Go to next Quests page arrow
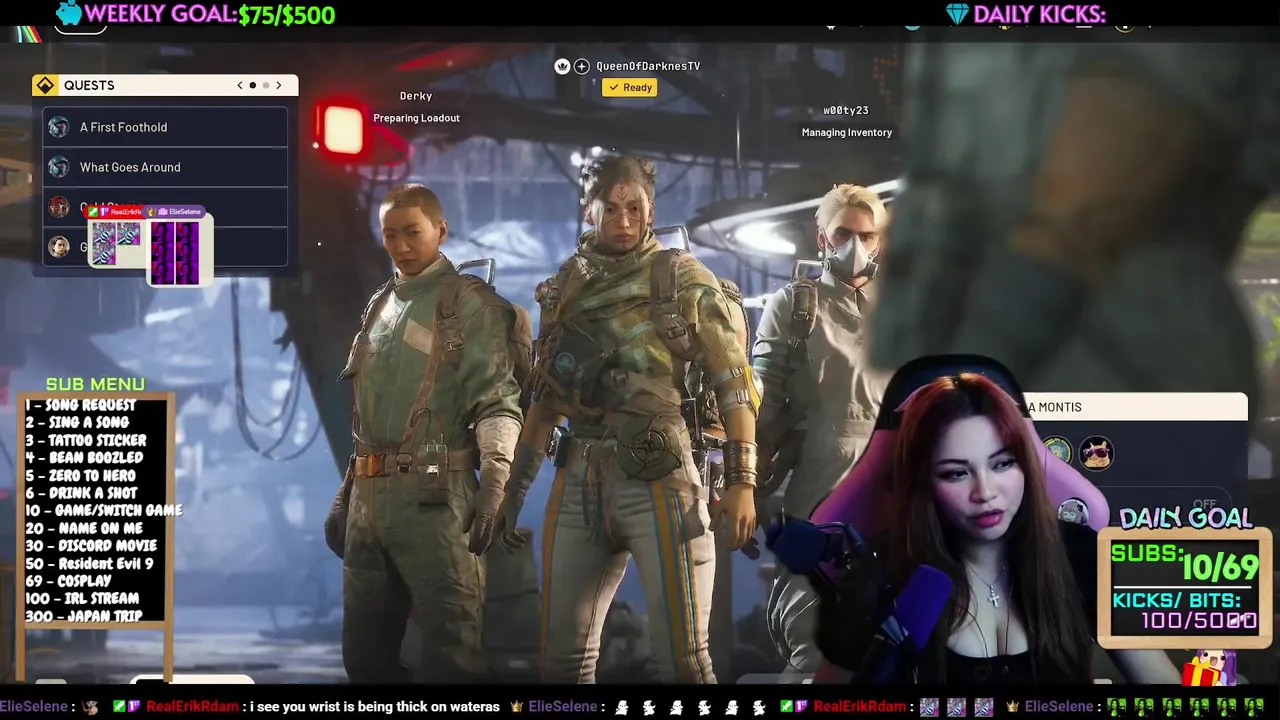 (x=279, y=85)
